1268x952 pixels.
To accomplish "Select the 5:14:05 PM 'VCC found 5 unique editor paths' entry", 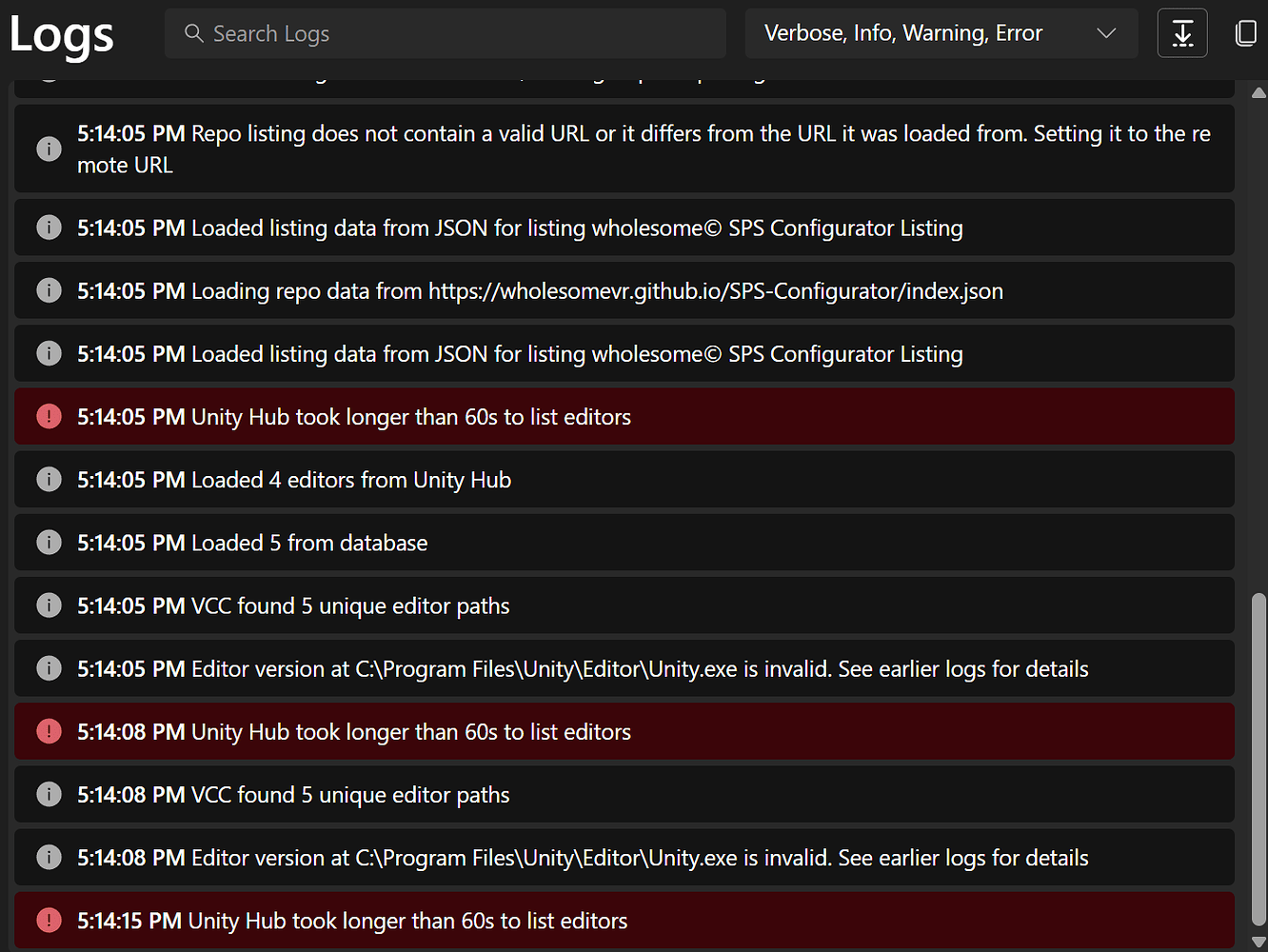I will click(x=624, y=605).
